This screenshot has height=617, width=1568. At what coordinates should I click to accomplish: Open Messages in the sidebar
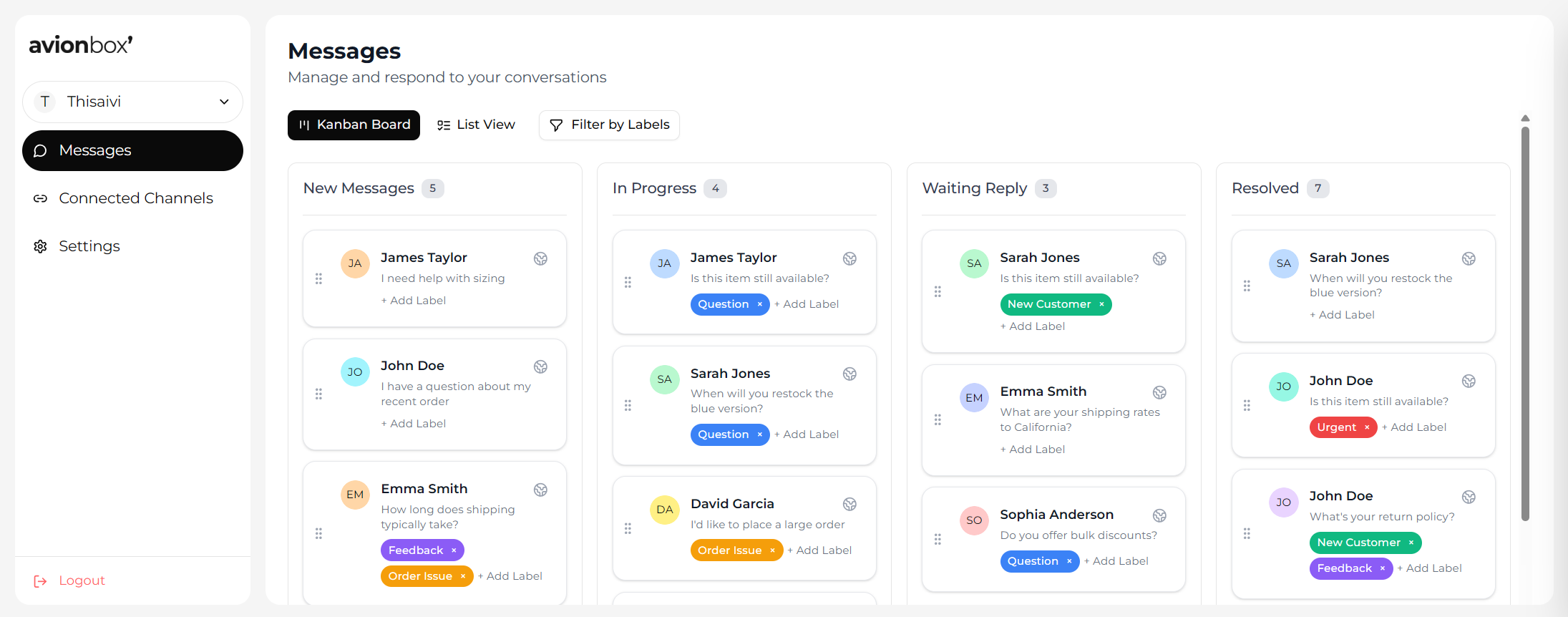[x=132, y=150]
